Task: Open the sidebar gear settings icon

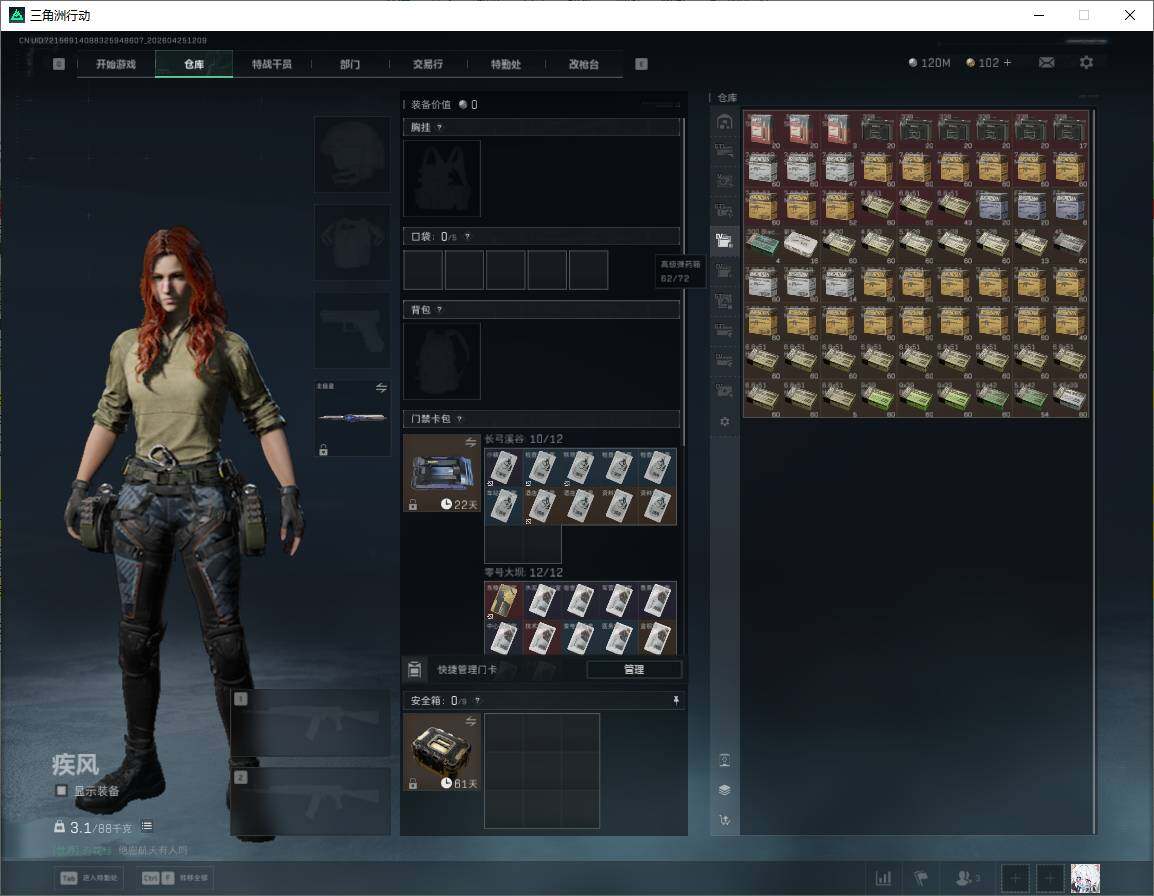Action: coord(724,421)
